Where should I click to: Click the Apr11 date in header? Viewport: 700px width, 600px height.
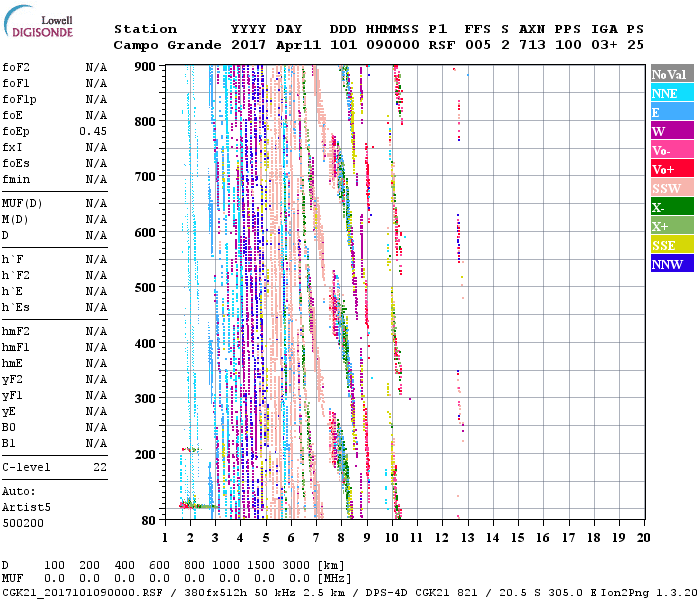coord(298,45)
